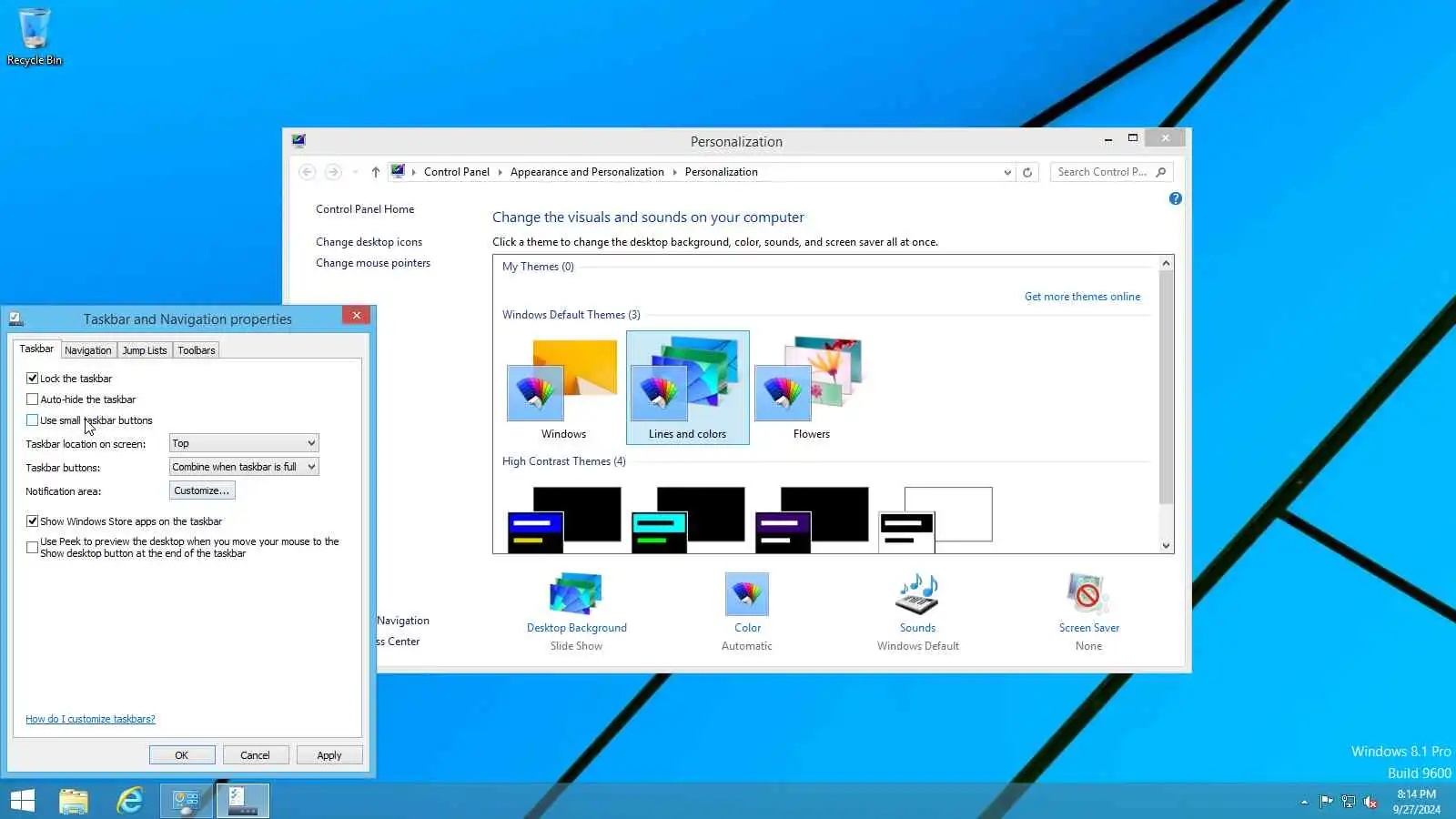Open How do I customize taskbars link
Screen dimensions: 1456x819
[x=90, y=719]
